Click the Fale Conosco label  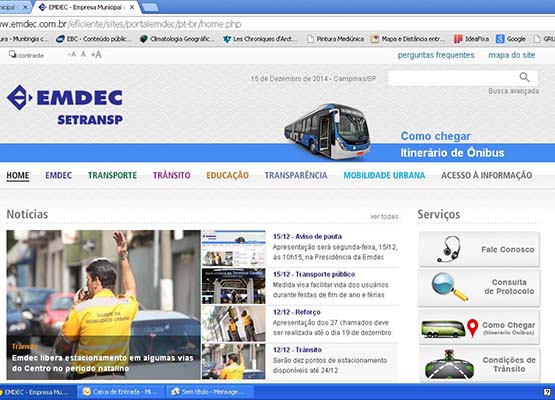click(508, 250)
